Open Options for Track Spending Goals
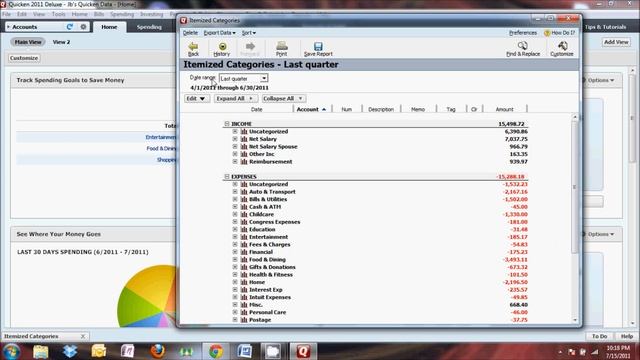The image size is (640, 360). tap(600, 80)
